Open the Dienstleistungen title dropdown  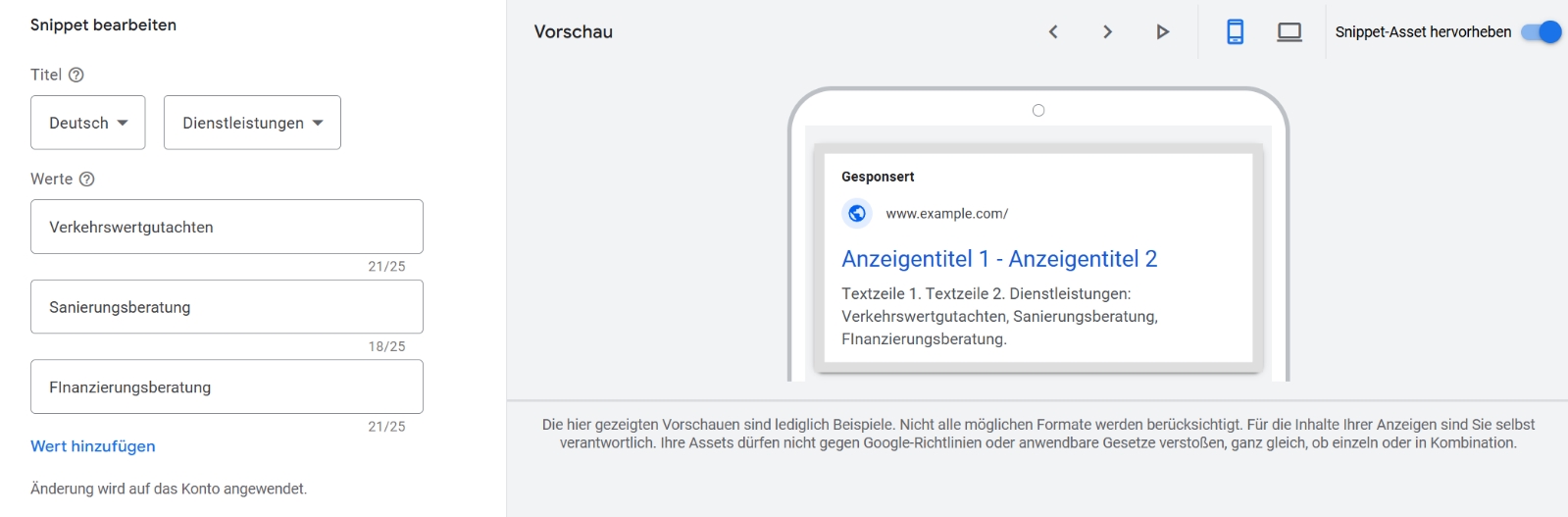tap(252, 123)
